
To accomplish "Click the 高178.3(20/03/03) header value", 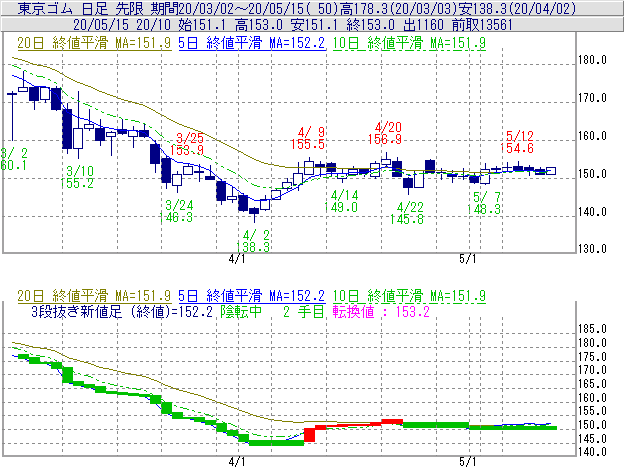I will pyautogui.click(x=398, y=8).
